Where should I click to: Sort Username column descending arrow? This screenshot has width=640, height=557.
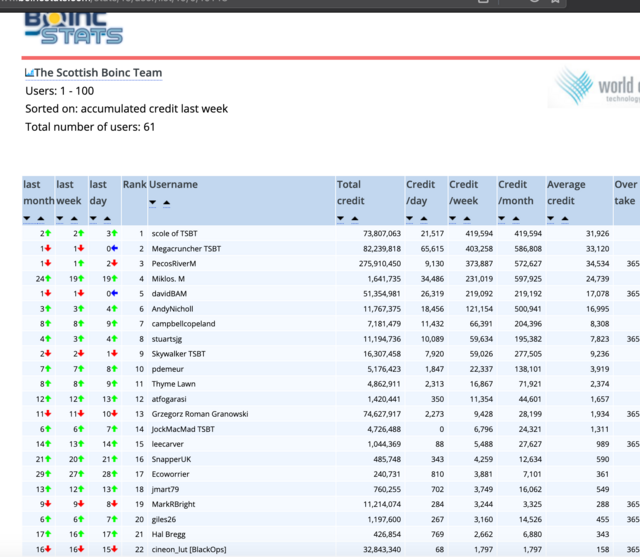(153, 202)
